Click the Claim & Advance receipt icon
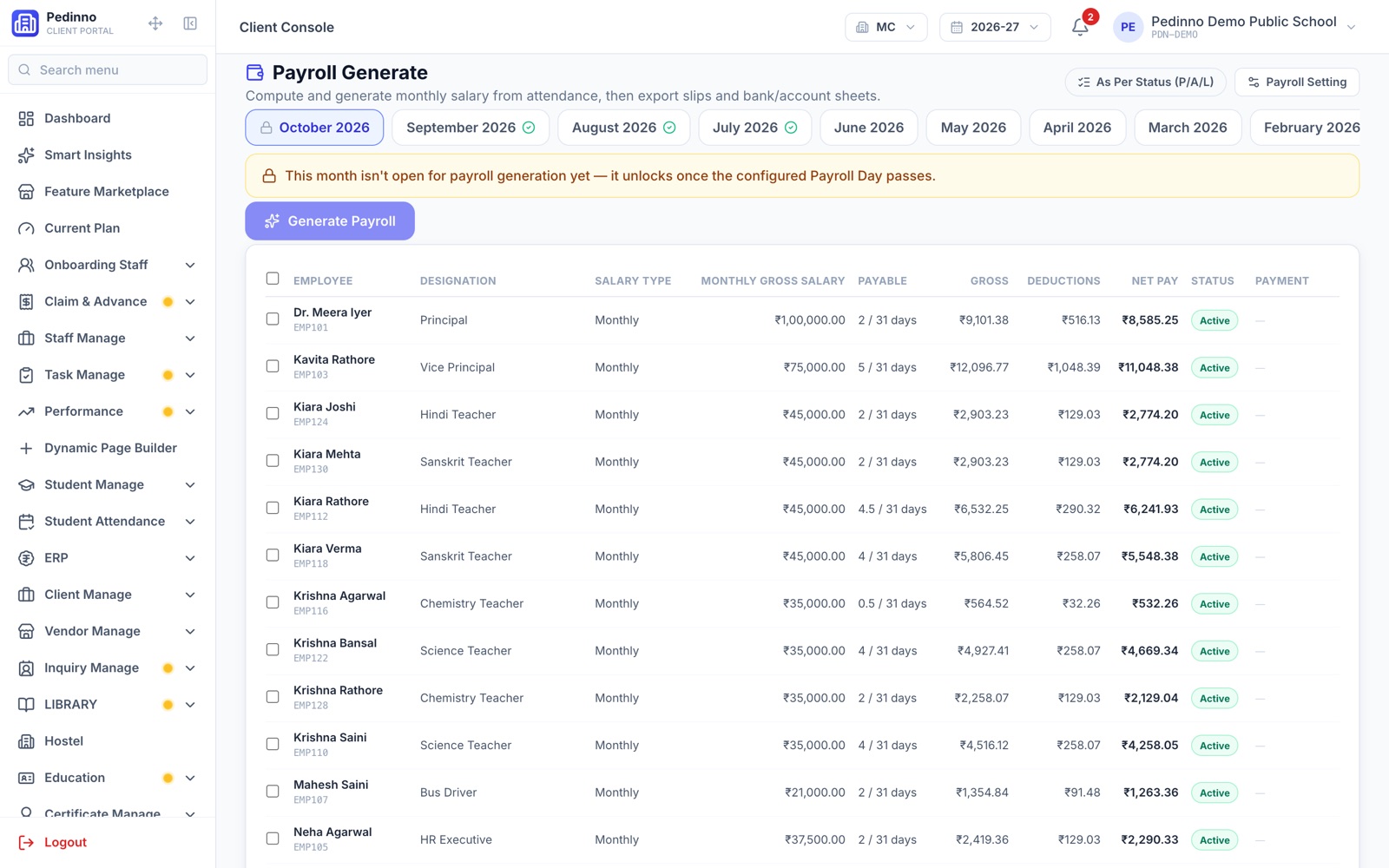Screen dimensions: 1389x868 pyautogui.click(x=26, y=301)
